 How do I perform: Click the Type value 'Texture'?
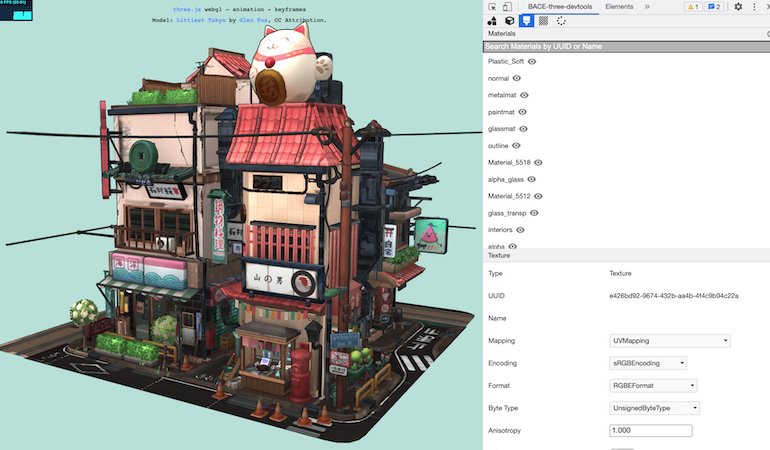pyautogui.click(x=620, y=273)
